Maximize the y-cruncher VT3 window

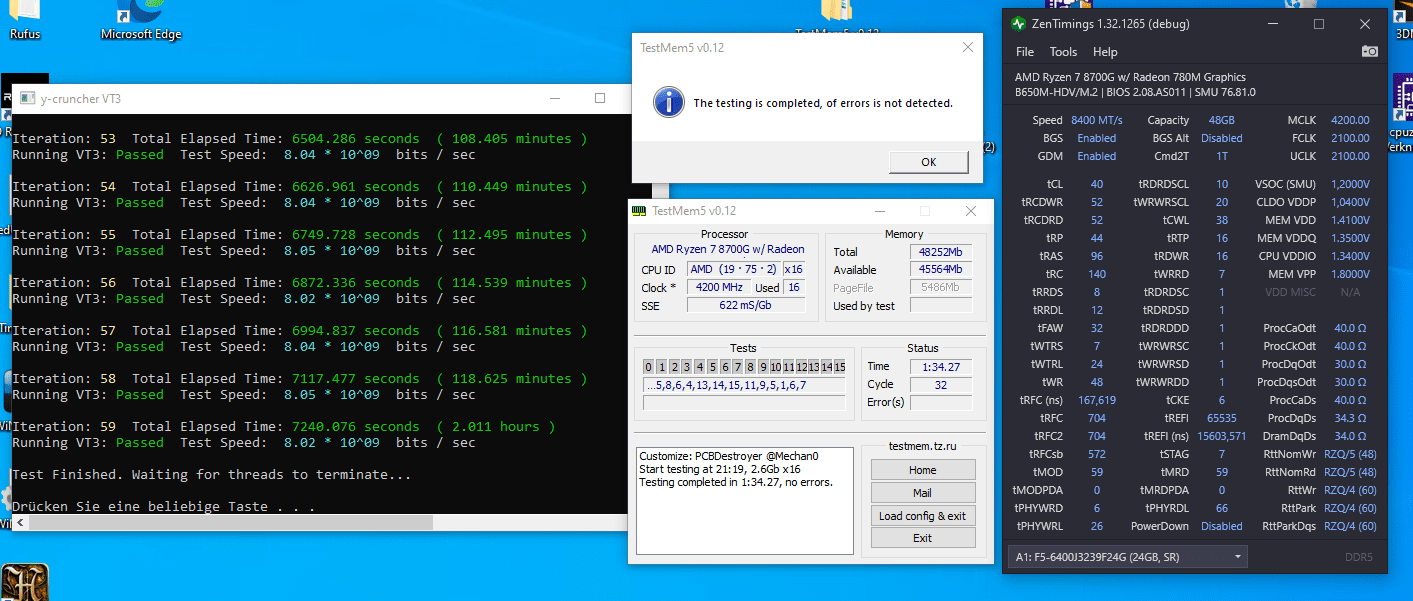click(600, 98)
